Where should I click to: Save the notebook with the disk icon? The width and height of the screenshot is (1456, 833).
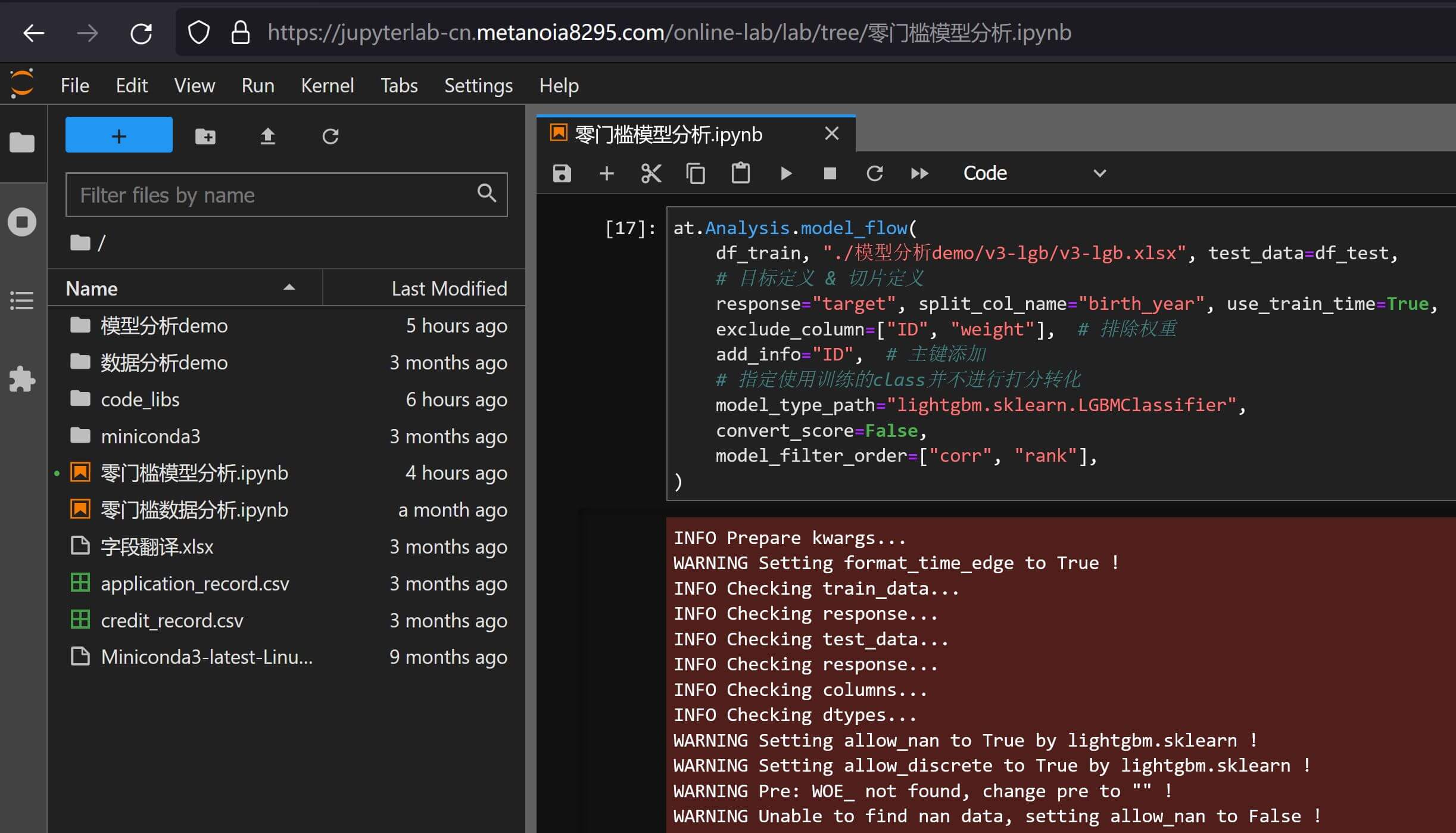click(x=562, y=173)
